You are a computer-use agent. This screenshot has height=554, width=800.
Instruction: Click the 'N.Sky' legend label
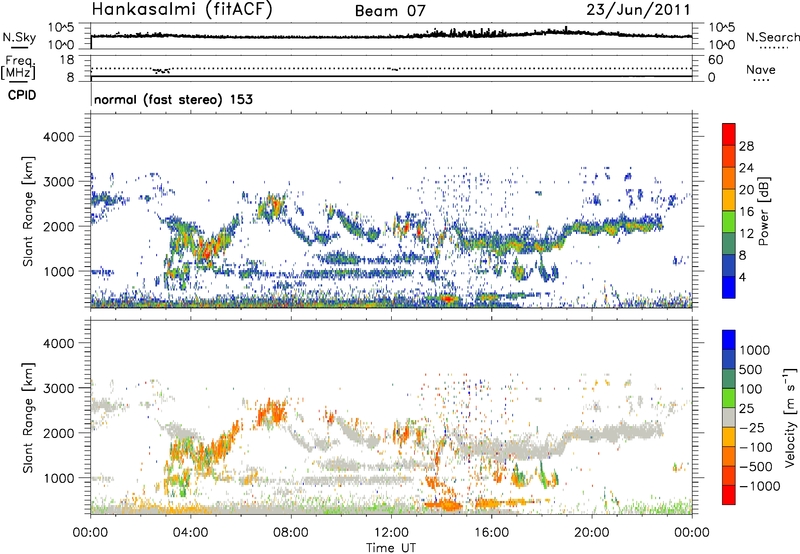click(19, 37)
